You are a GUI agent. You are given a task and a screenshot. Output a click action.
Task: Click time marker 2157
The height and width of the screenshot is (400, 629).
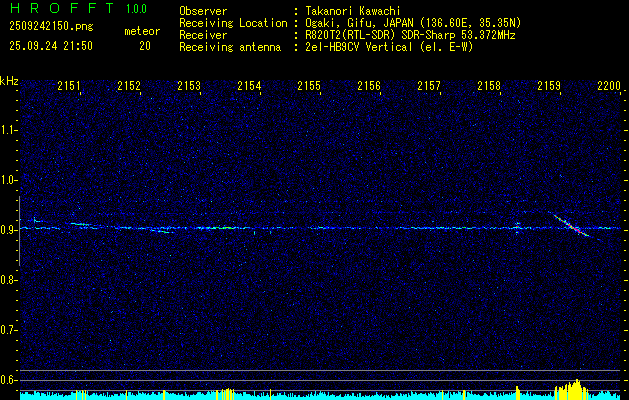tap(429, 85)
